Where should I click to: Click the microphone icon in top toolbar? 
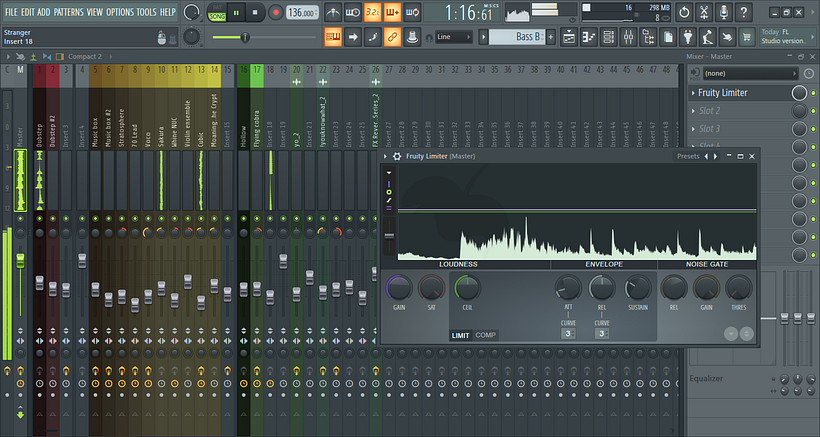(726, 13)
